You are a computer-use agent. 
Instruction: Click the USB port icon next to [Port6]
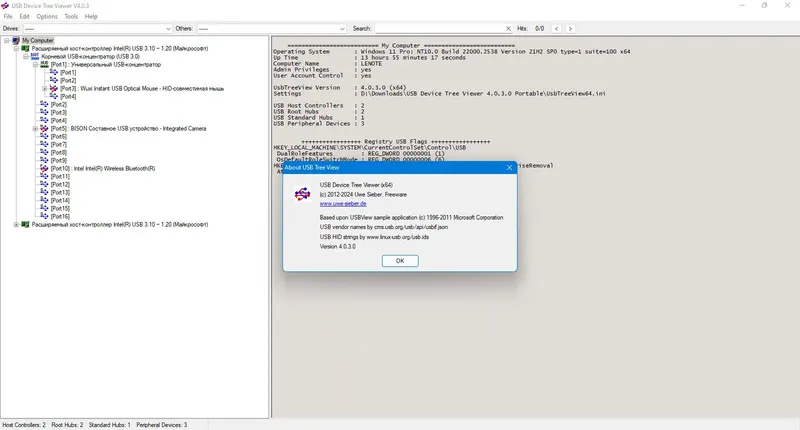click(44, 136)
